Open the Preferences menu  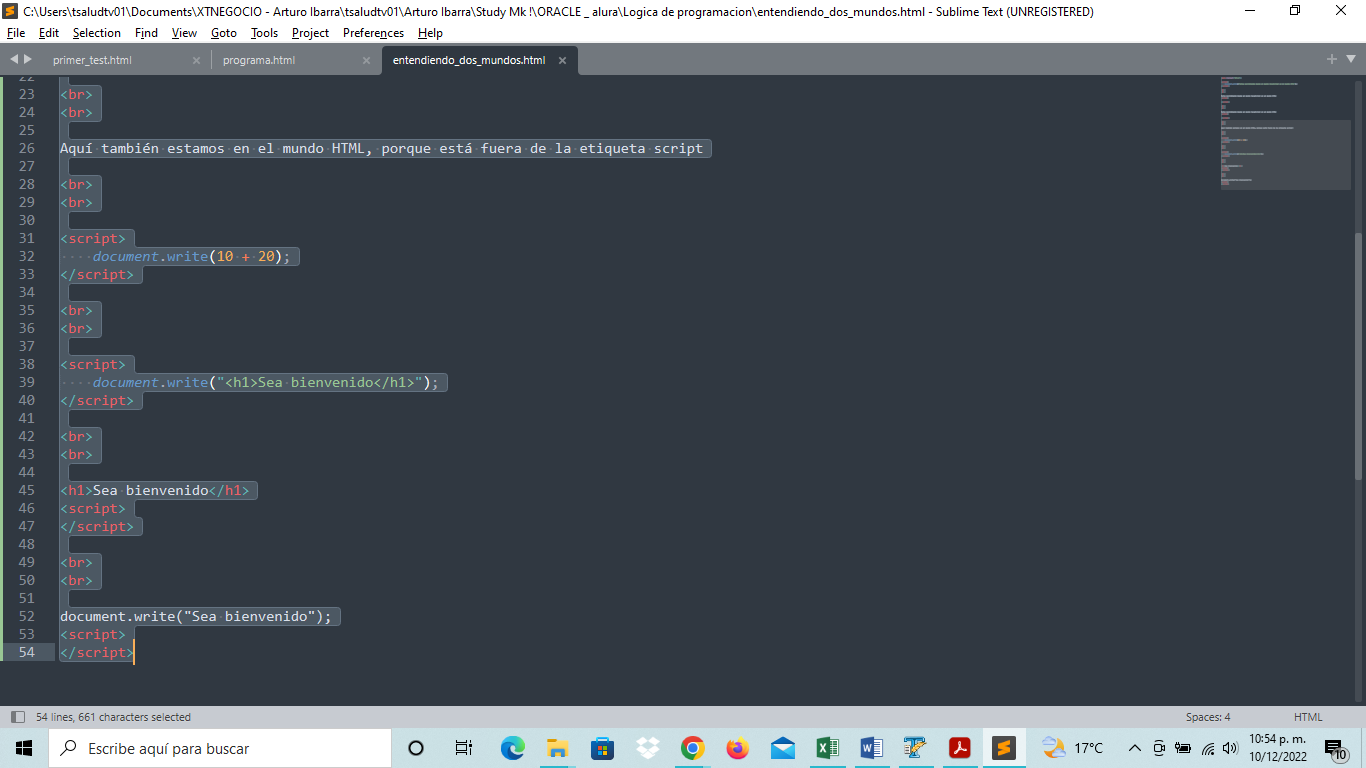coord(373,33)
